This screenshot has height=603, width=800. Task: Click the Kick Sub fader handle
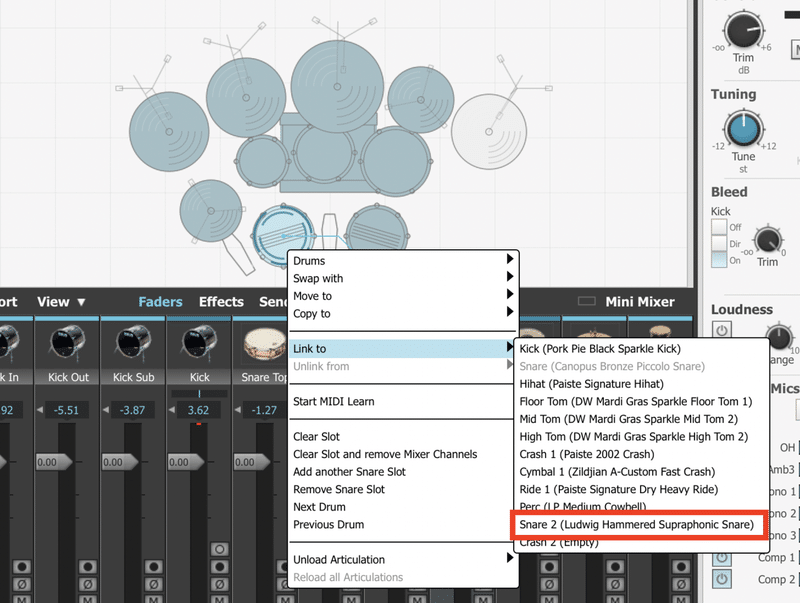[x=120, y=462]
